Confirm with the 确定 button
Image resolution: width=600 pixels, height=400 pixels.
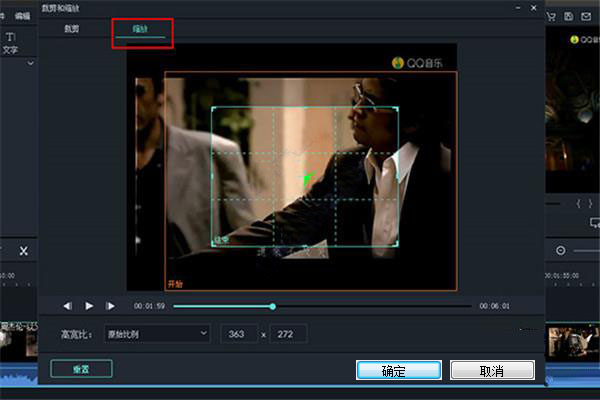tap(399, 370)
